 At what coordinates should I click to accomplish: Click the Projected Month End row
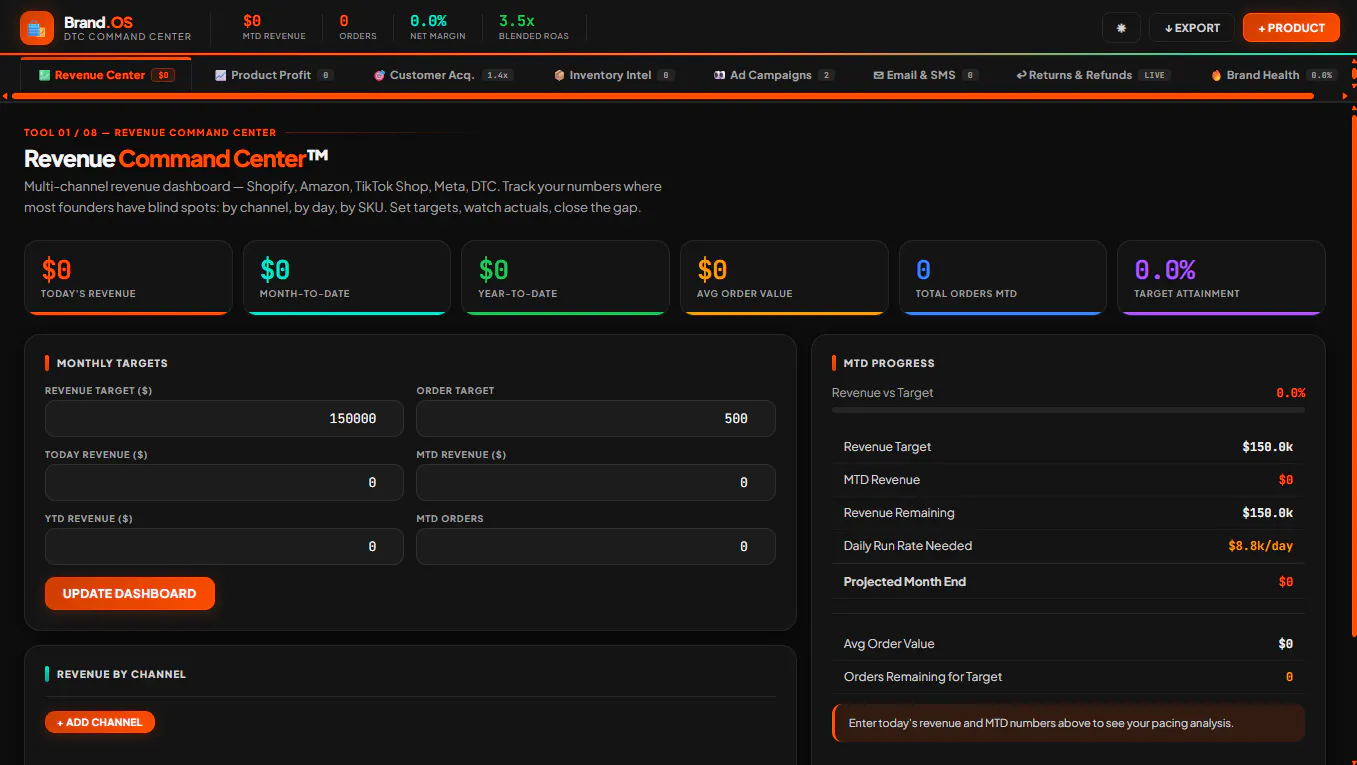pyautogui.click(x=1068, y=582)
